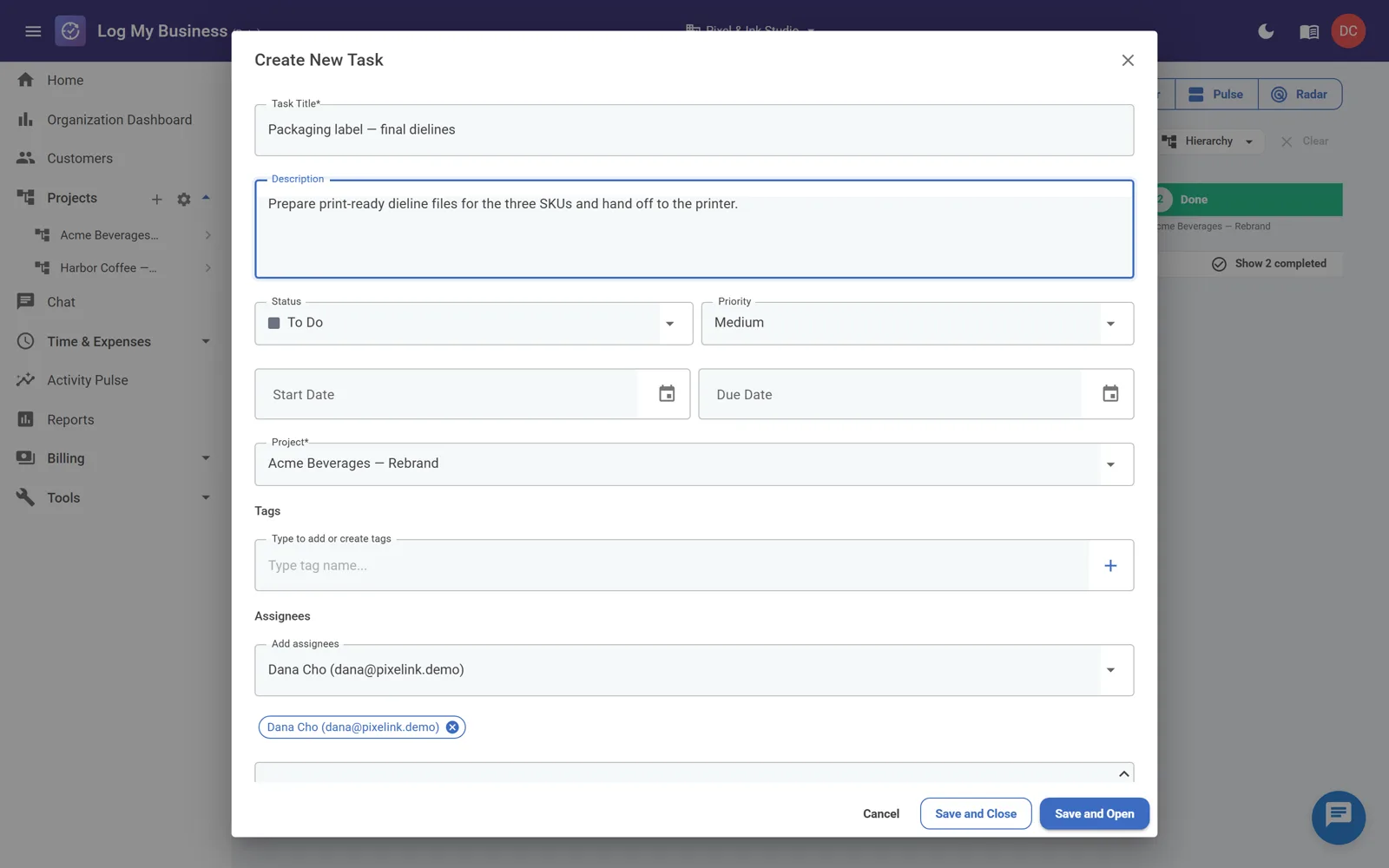Screen dimensions: 1389x868
Task: Click the Save and Open button
Action: tap(1094, 813)
